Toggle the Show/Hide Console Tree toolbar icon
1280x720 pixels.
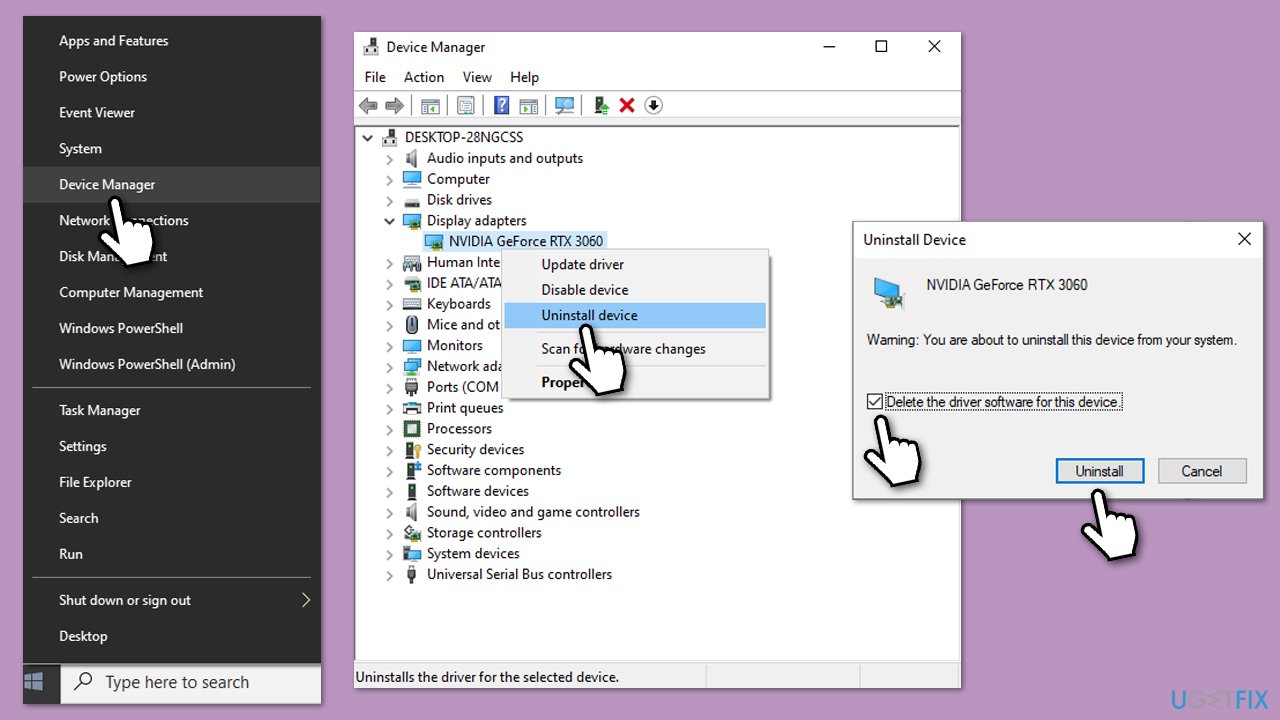(x=431, y=105)
